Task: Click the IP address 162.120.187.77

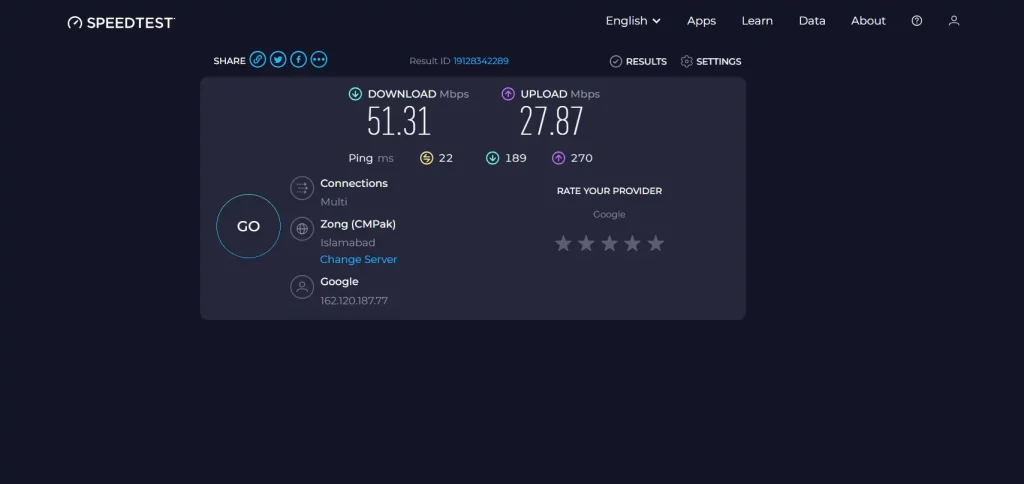Action: (354, 300)
